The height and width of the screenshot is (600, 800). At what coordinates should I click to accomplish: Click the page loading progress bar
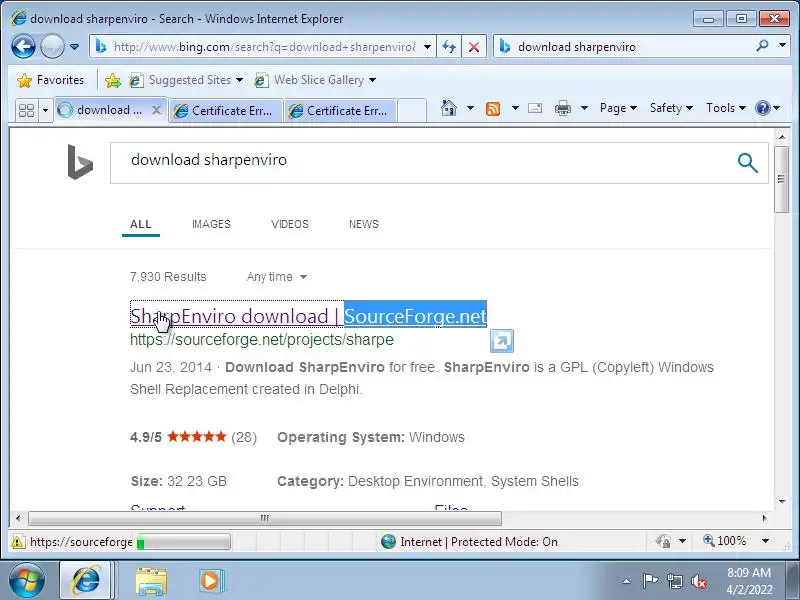click(x=184, y=542)
